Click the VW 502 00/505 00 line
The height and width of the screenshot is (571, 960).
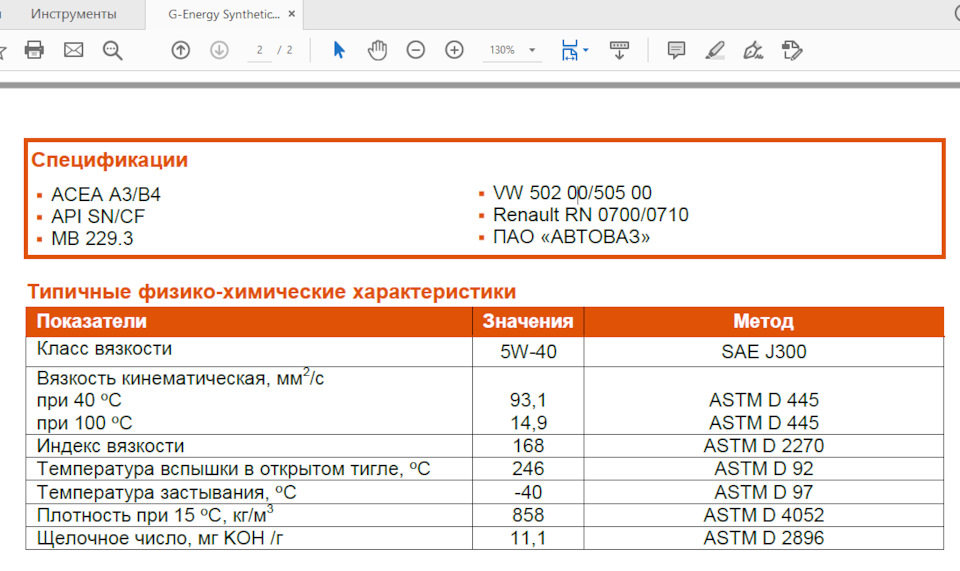click(x=572, y=193)
